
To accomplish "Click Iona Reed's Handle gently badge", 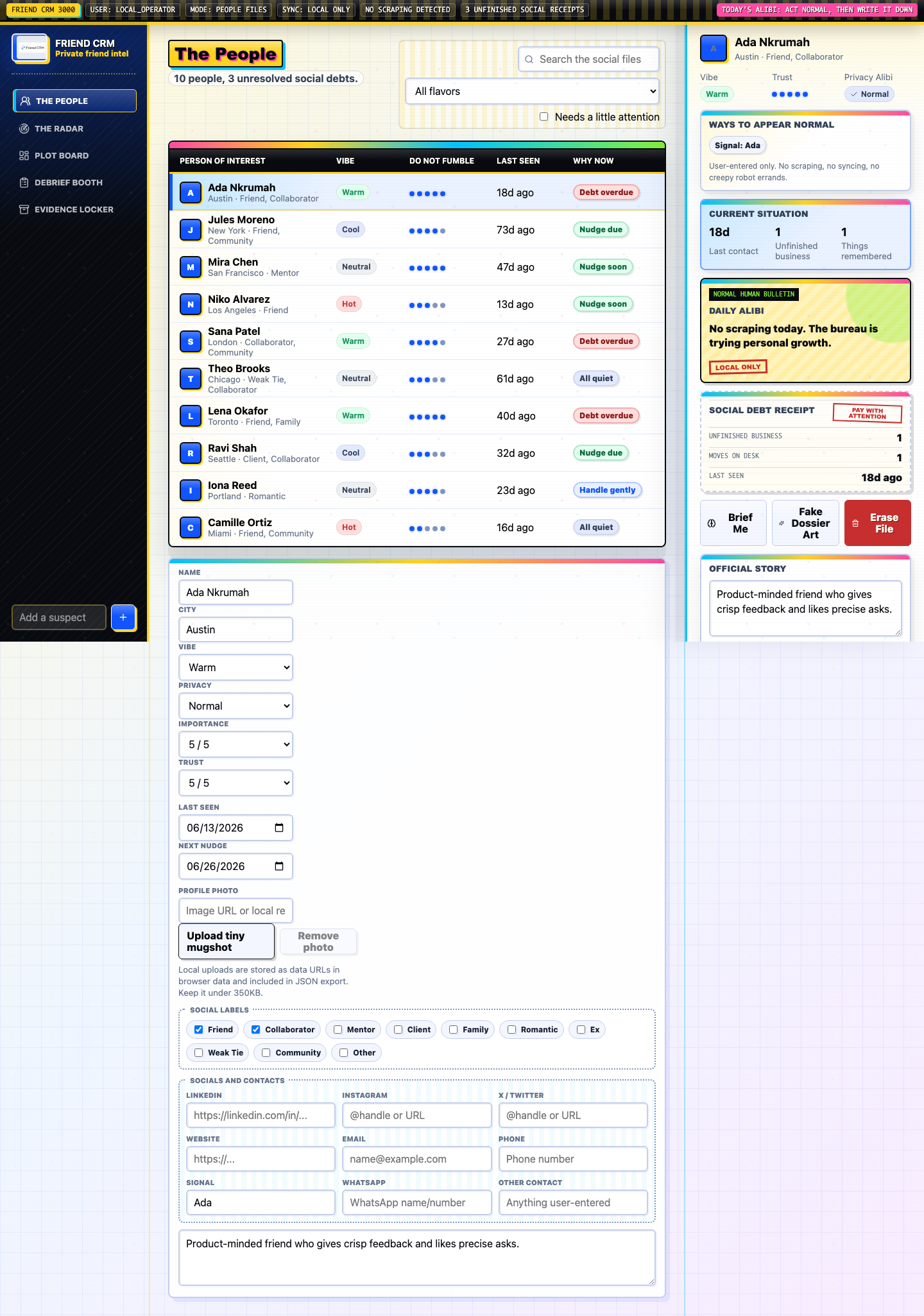I will point(607,490).
